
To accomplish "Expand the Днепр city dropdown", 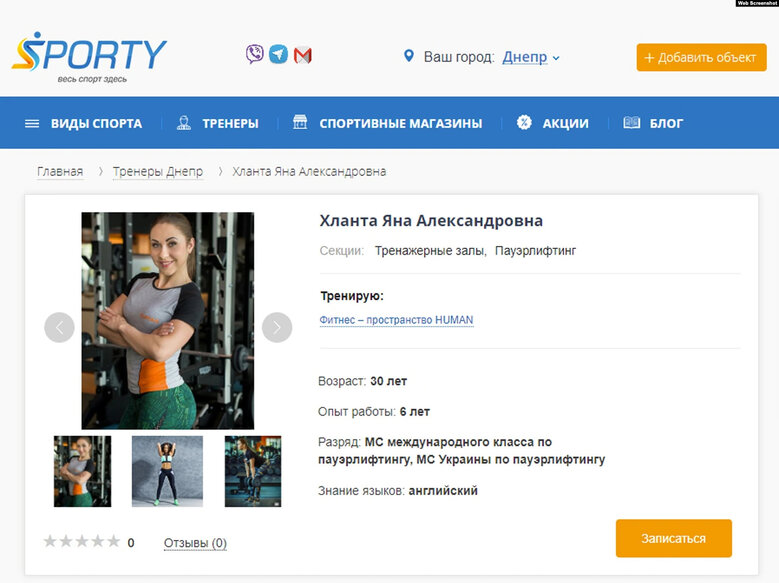I will [531, 57].
